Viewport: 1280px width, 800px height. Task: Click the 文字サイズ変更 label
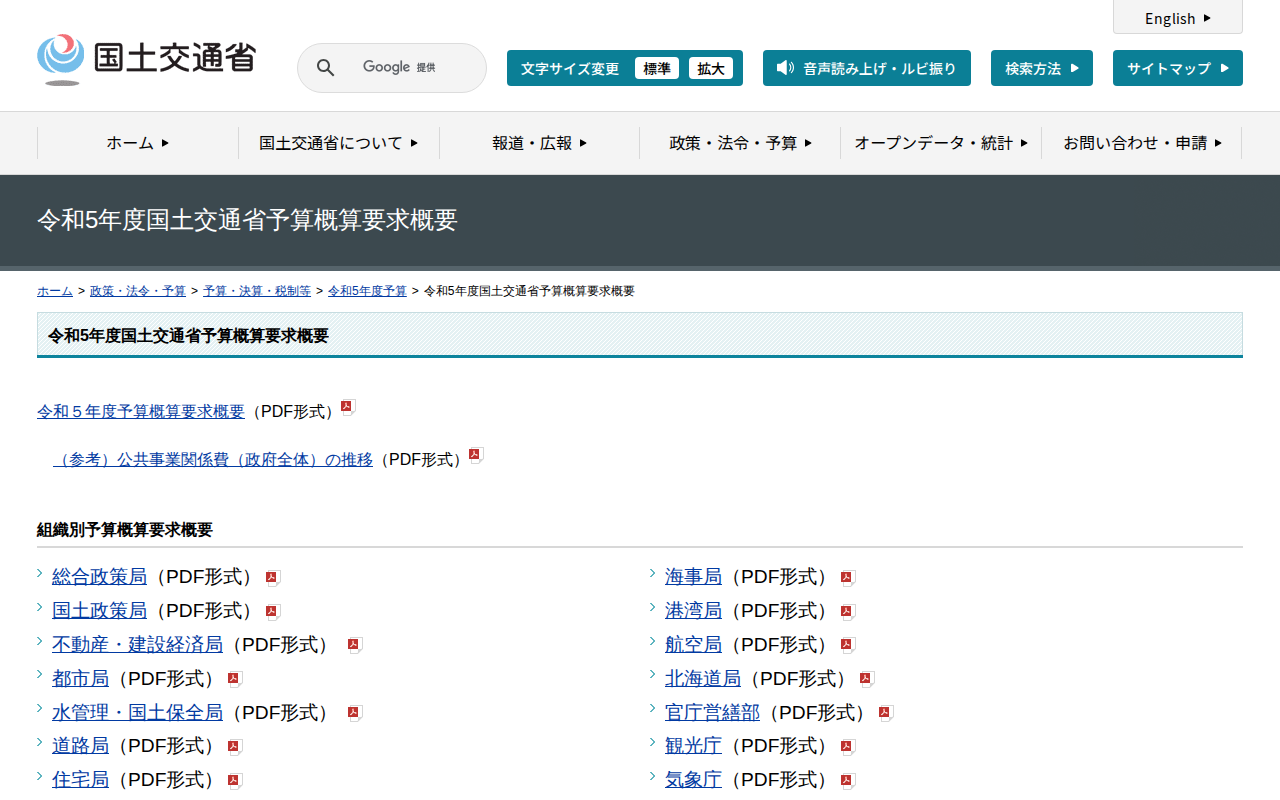[x=570, y=68]
